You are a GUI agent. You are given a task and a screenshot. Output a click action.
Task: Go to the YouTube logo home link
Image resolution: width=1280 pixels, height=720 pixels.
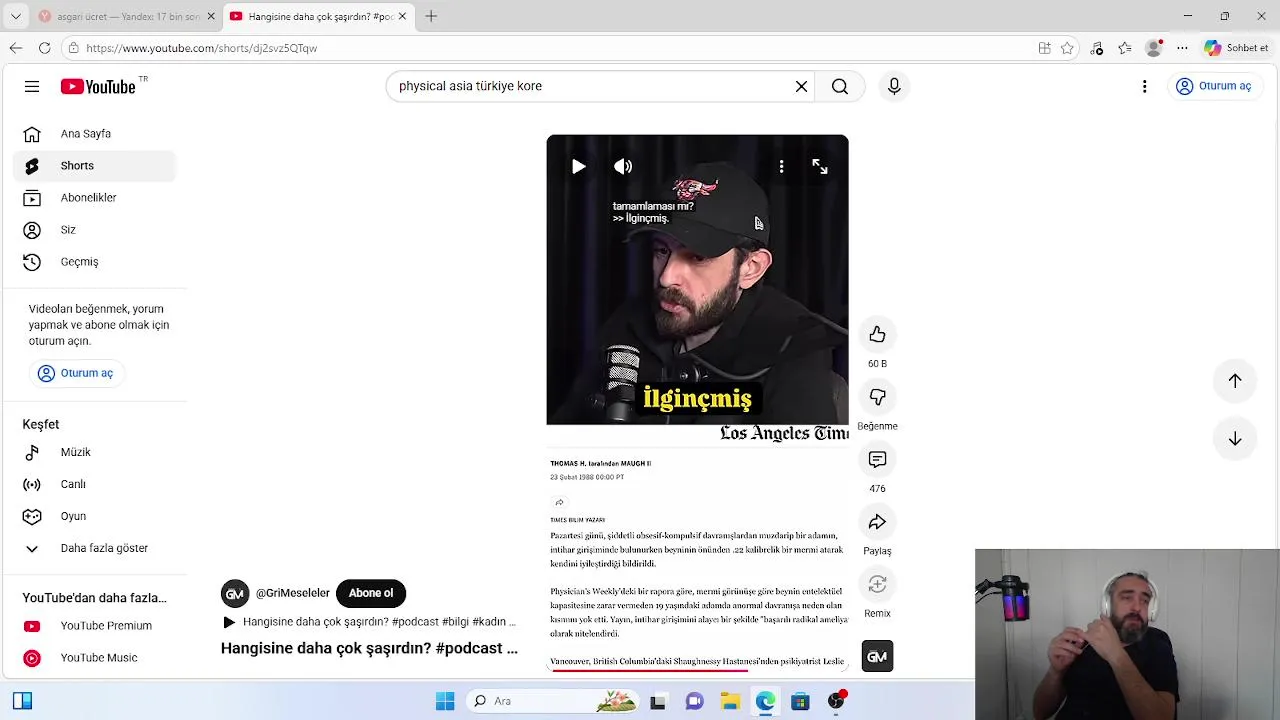point(98,87)
